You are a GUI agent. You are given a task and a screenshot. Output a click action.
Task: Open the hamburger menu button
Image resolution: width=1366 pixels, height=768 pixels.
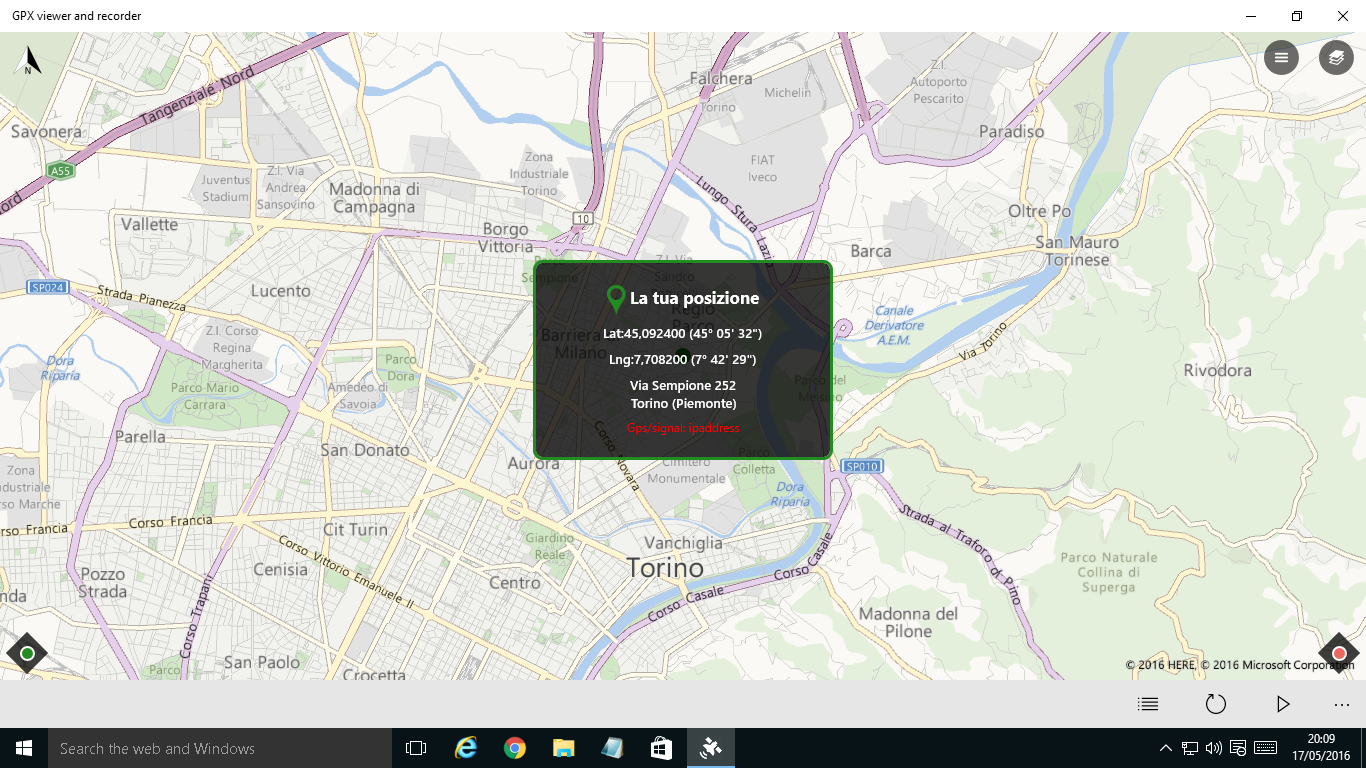click(x=1281, y=57)
